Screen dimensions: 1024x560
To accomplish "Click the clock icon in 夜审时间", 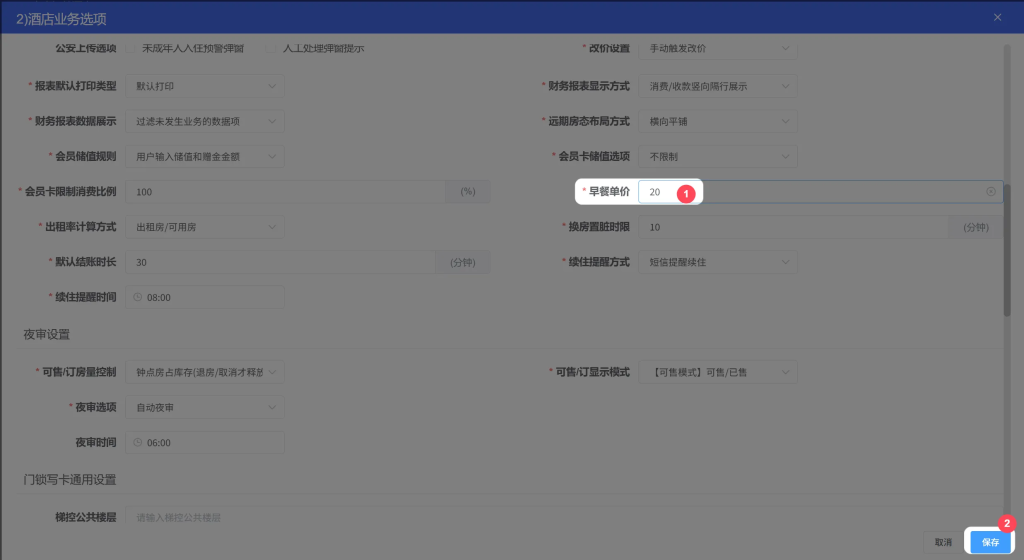I will (138, 443).
